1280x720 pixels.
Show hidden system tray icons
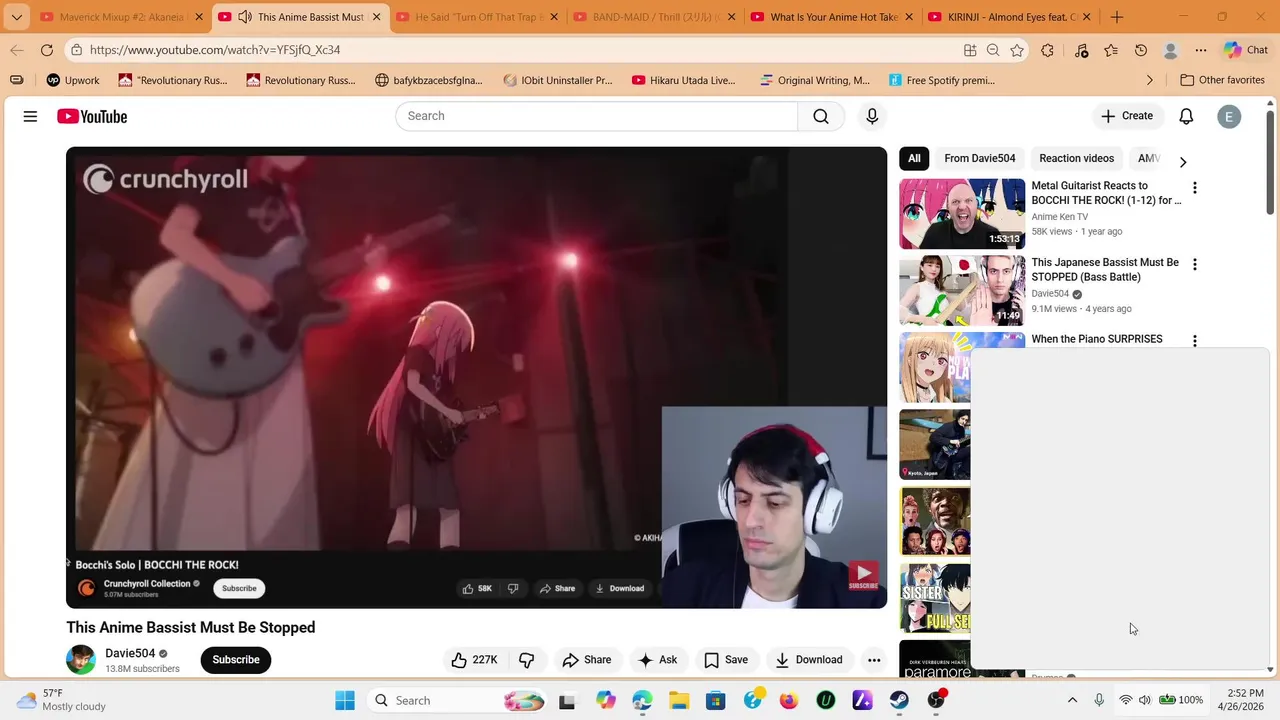coord(1072,700)
